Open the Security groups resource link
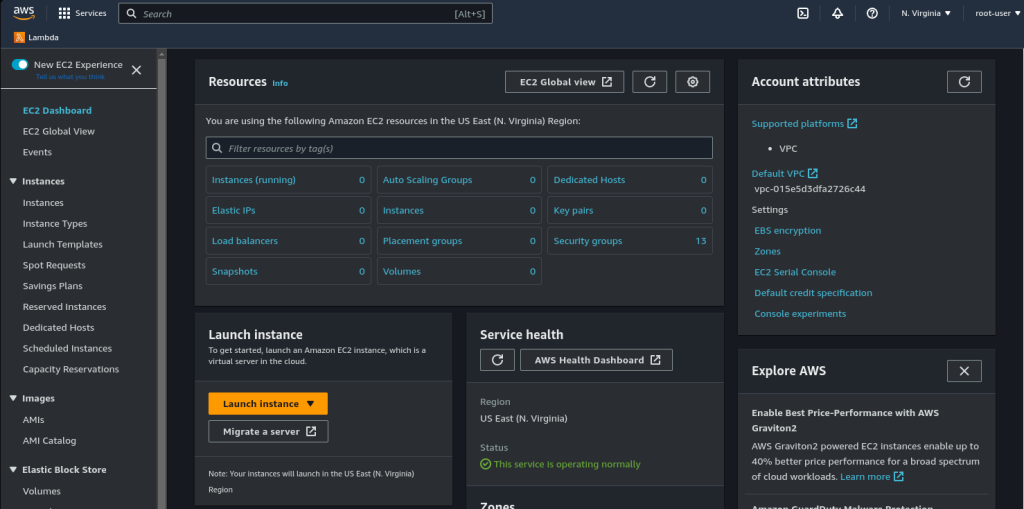Viewport: 1024px width, 509px height. tap(588, 241)
